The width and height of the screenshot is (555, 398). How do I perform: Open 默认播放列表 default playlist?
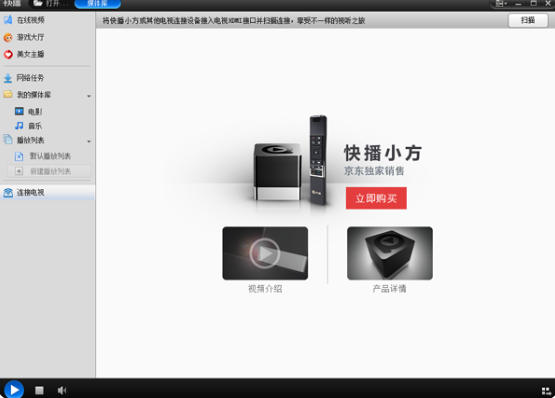pyautogui.click(x=43, y=156)
